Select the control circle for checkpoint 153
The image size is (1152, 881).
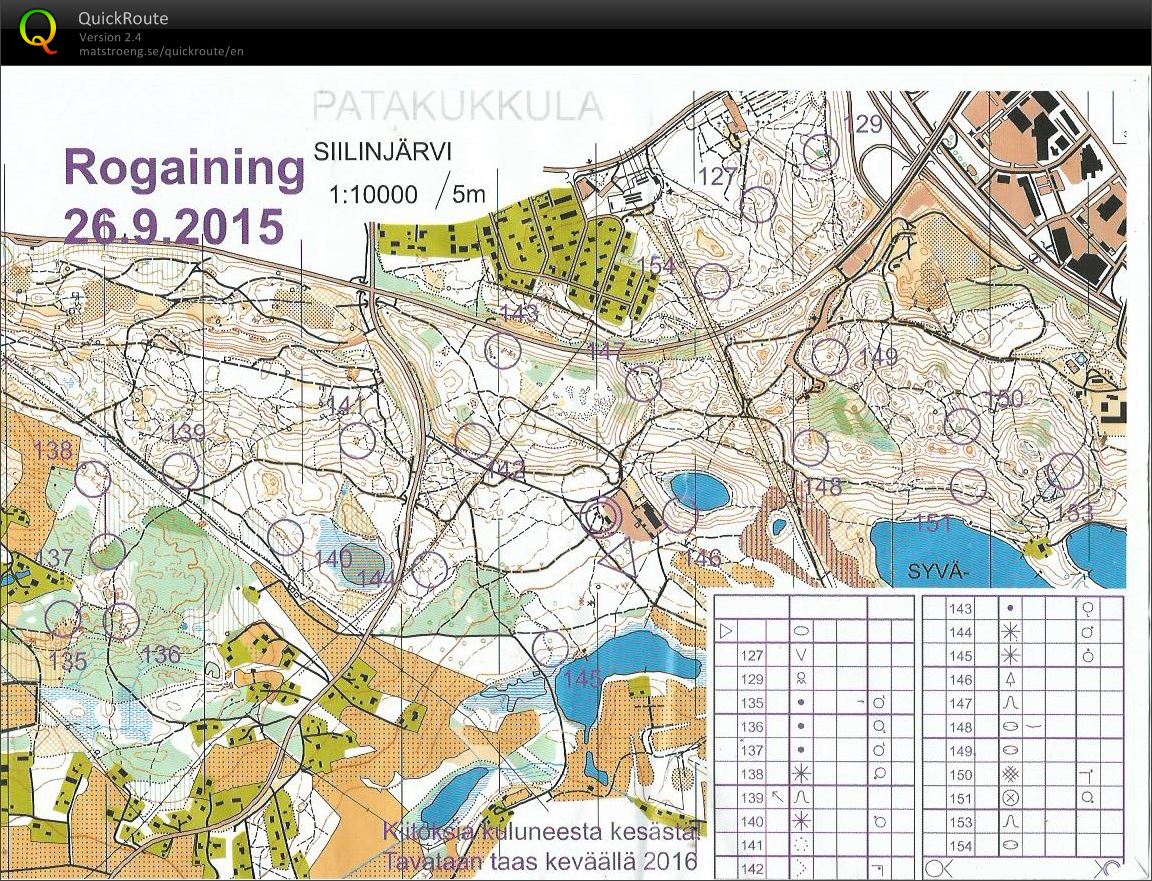pos(1066,470)
